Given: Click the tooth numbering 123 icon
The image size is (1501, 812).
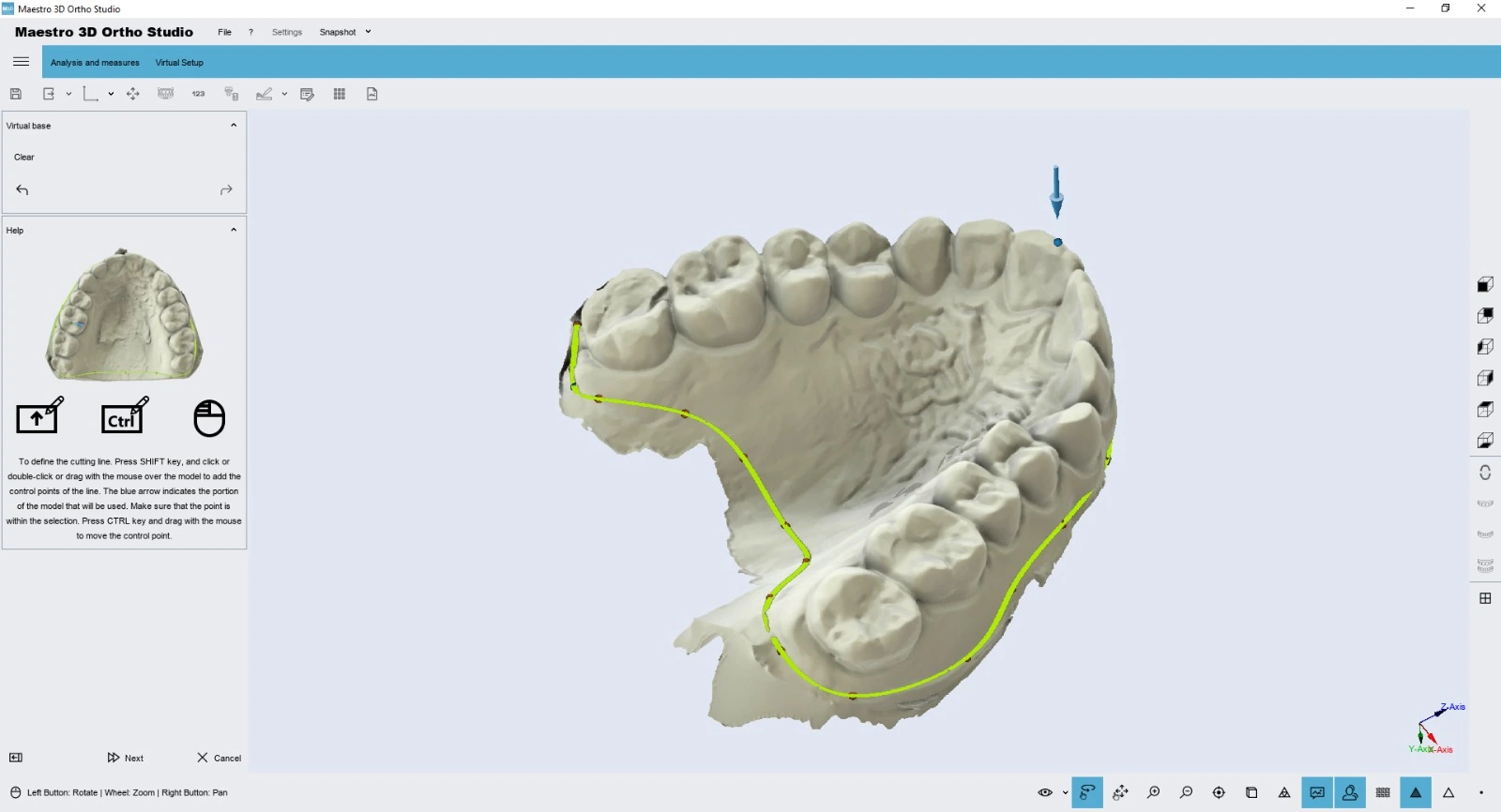Looking at the screenshot, I should pos(198,94).
